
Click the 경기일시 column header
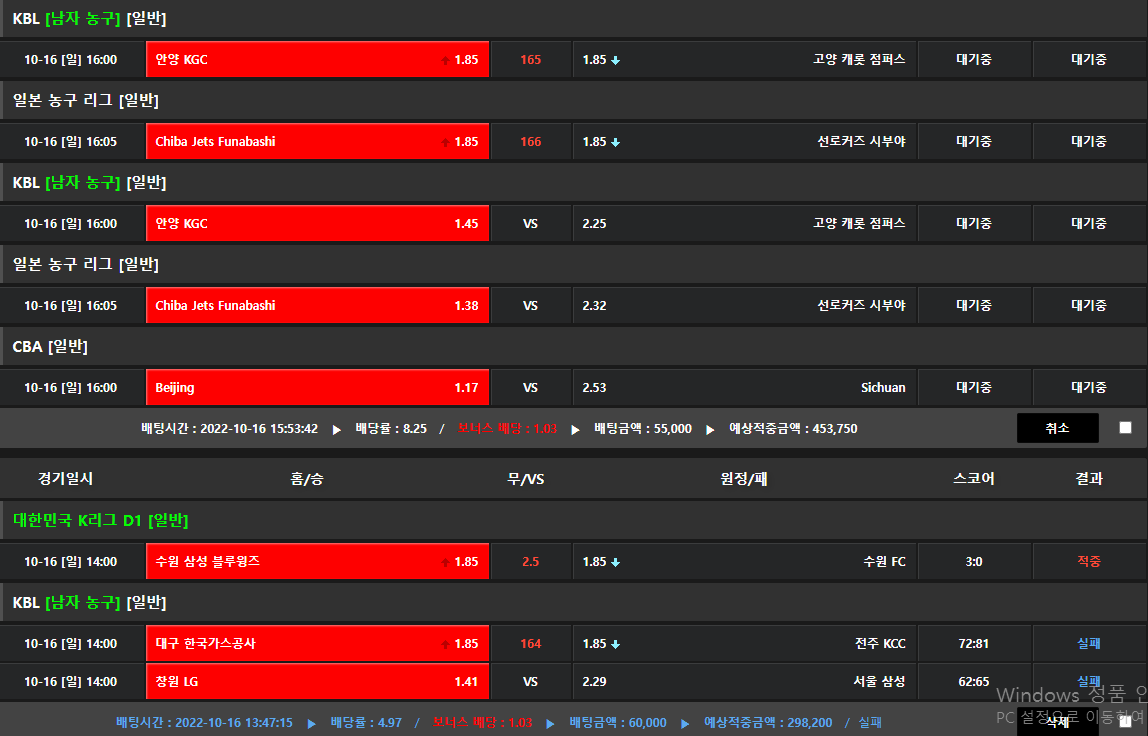pyautogui.click(x=65, y=479)
